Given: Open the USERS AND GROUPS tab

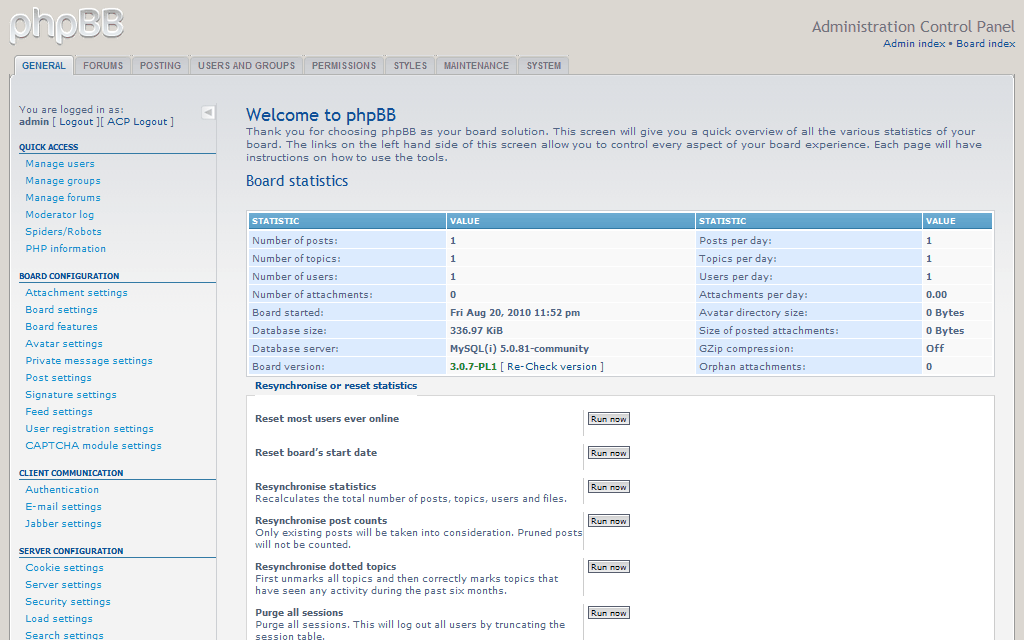Looking at the screenshot, I should click(246, 64).
